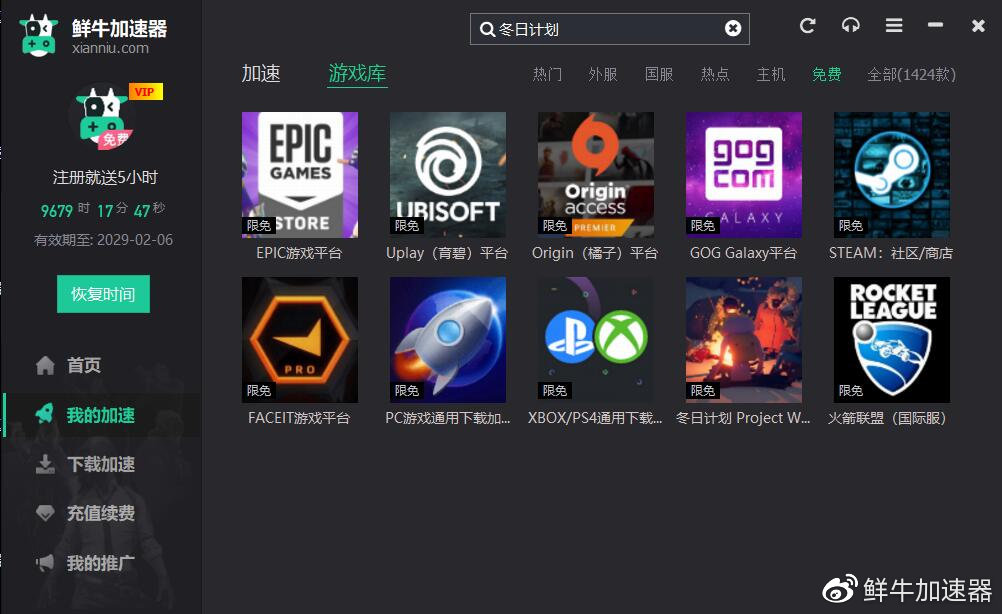The width and height of the screenshot is (1002, 614).
Task: Click the 恢复时间 button
Action: point(104,294)
